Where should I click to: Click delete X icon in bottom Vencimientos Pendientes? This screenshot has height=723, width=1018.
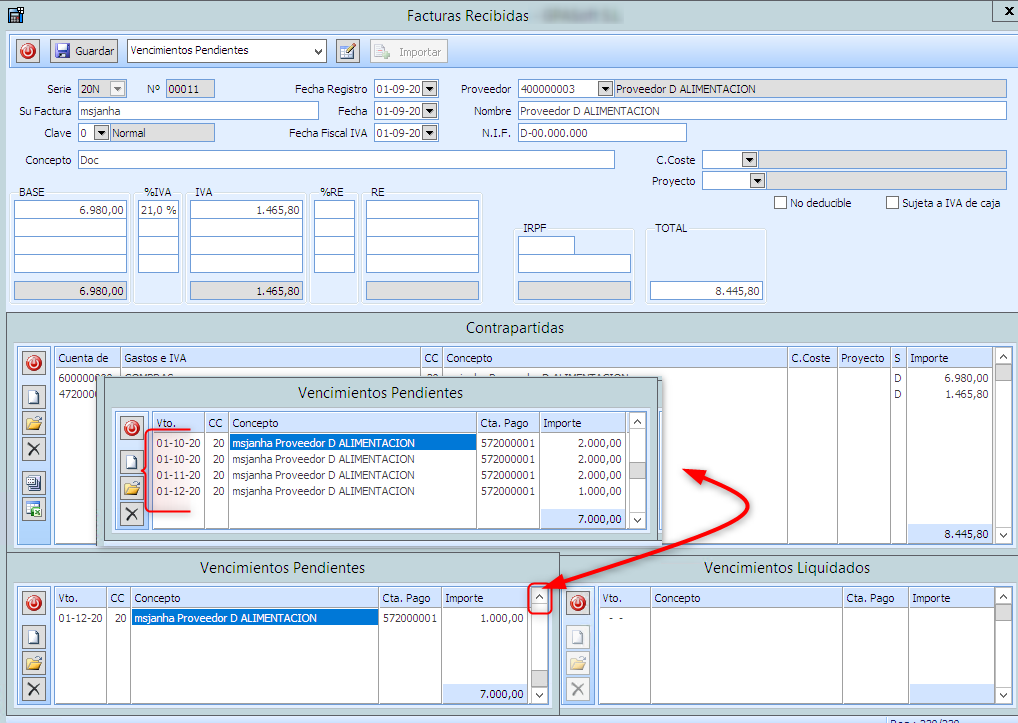point(34,688)
